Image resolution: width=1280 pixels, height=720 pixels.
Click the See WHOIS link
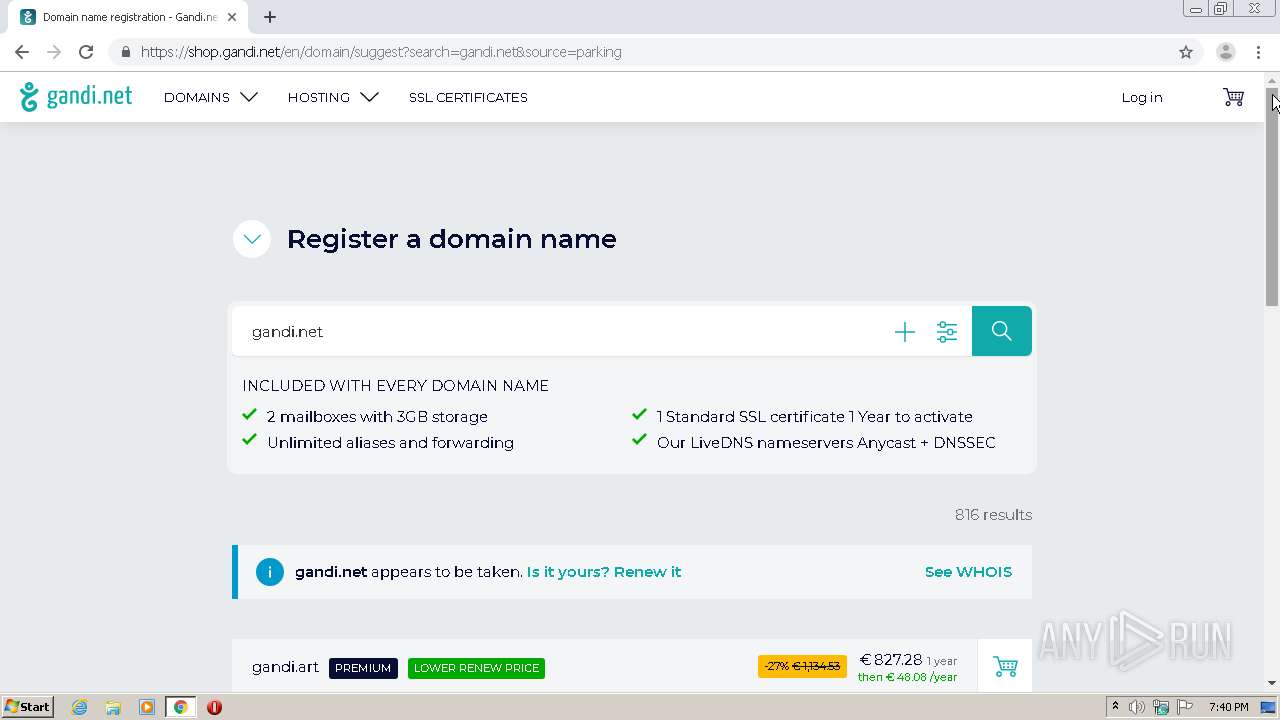968,572
